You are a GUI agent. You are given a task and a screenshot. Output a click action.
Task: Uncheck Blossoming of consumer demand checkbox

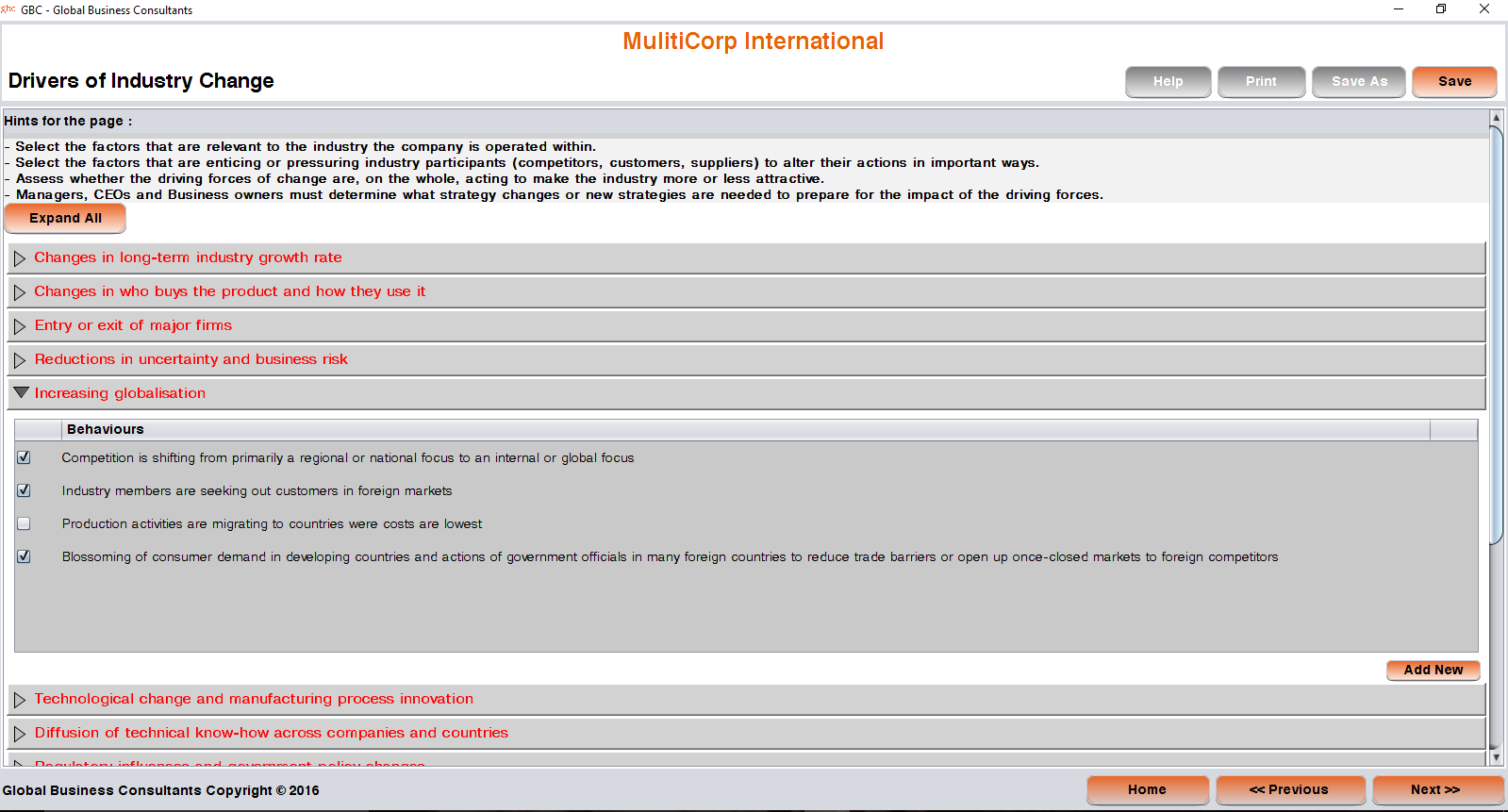pyautogui.click(x=24, y=556)
